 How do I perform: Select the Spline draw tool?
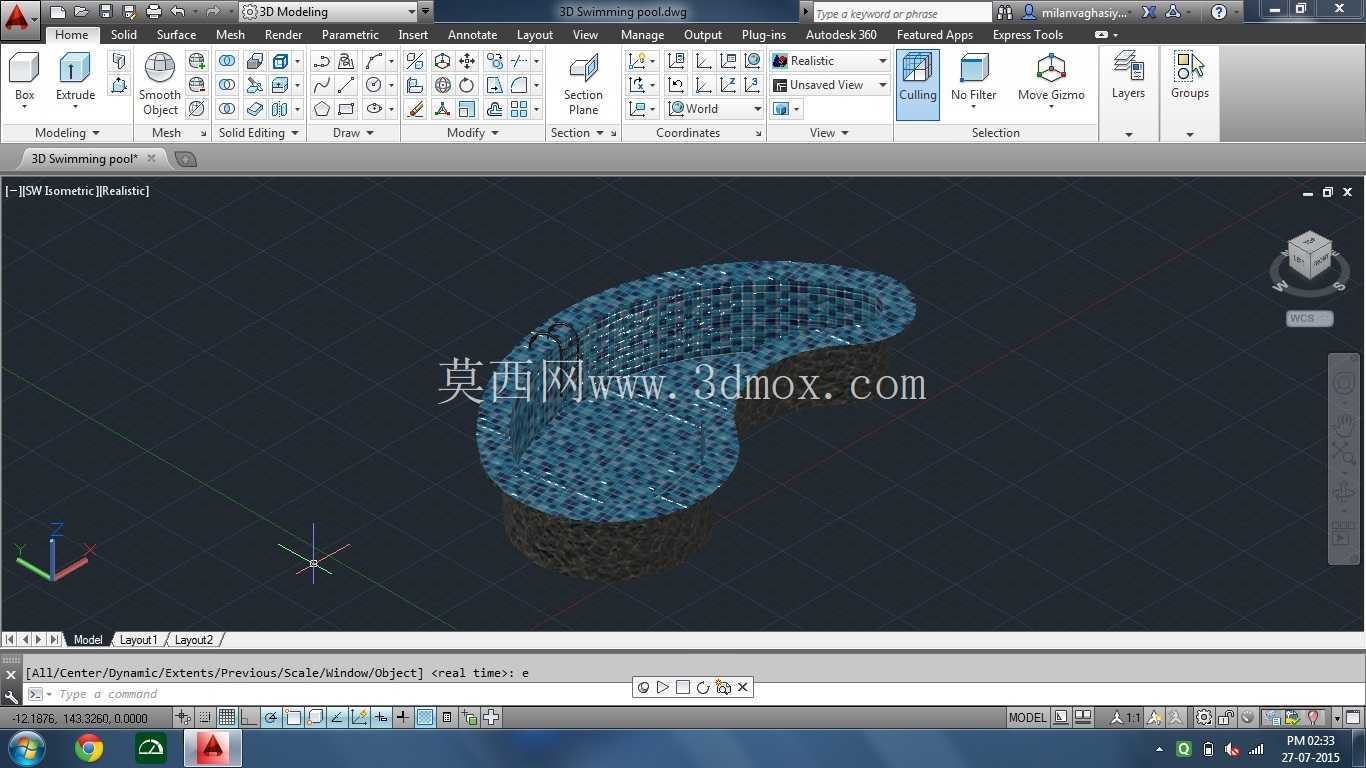[322, 85]
